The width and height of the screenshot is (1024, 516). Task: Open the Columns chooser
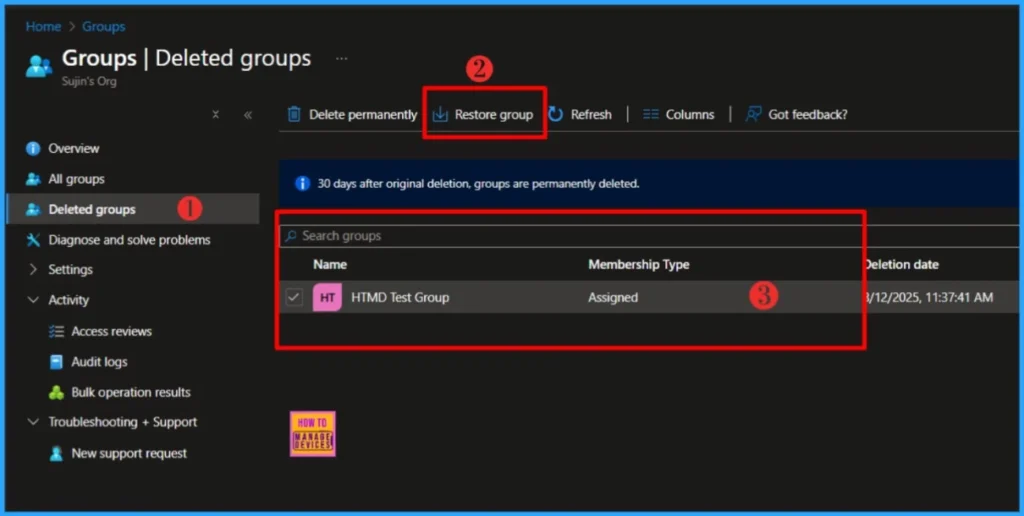coord(679,114)
